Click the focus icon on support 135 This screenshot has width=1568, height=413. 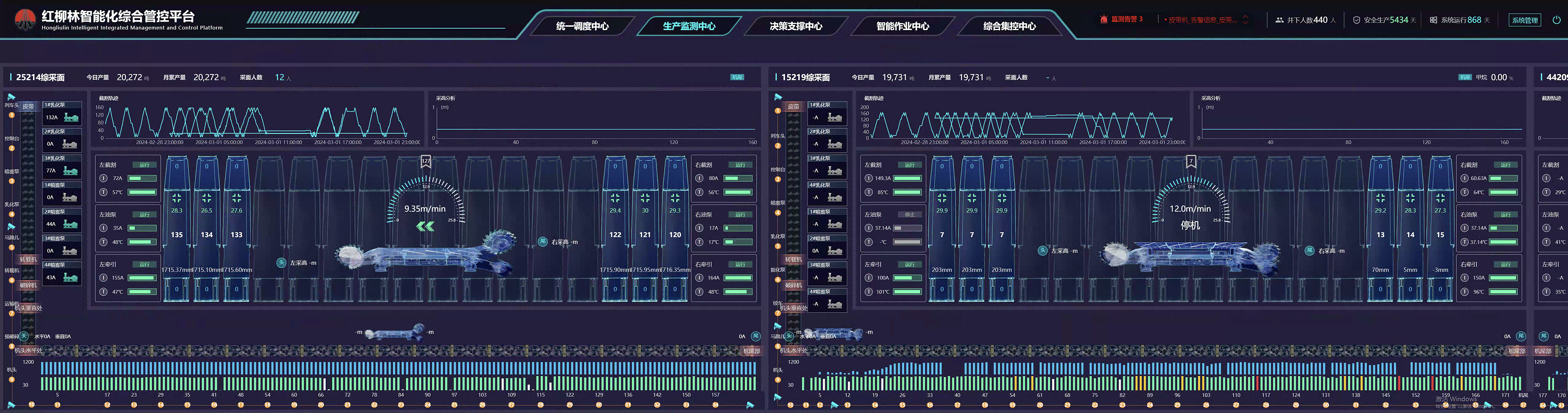[177, 198]
